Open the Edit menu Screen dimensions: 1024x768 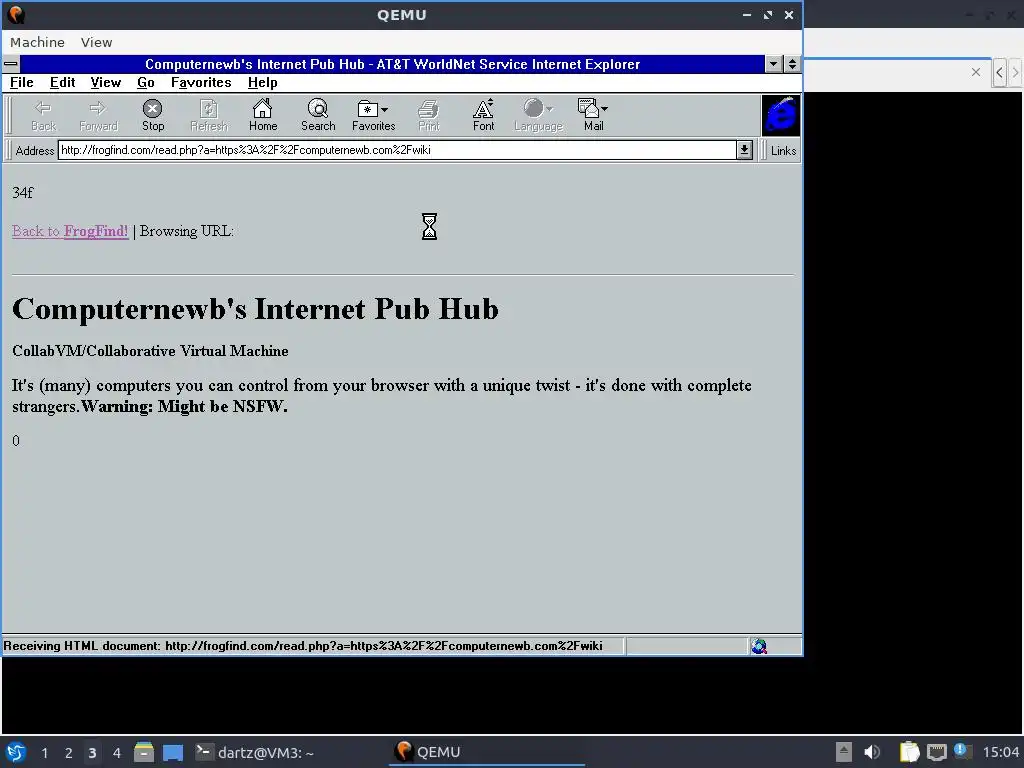pos(63,82)
